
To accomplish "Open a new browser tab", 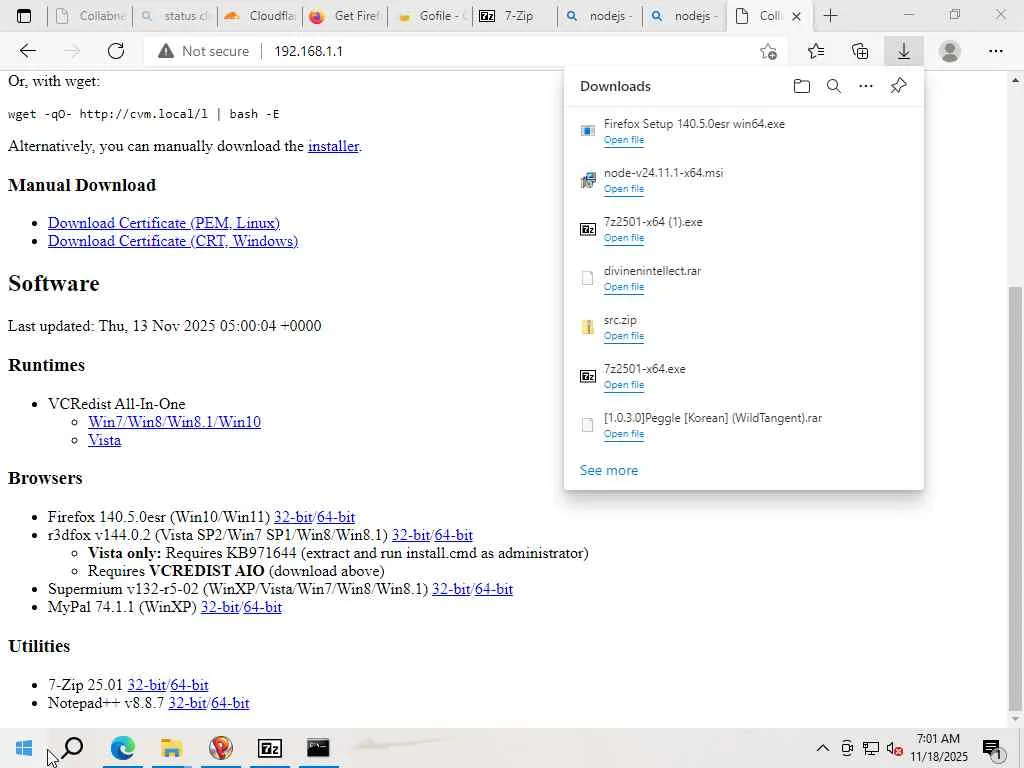I will point(830,16).
